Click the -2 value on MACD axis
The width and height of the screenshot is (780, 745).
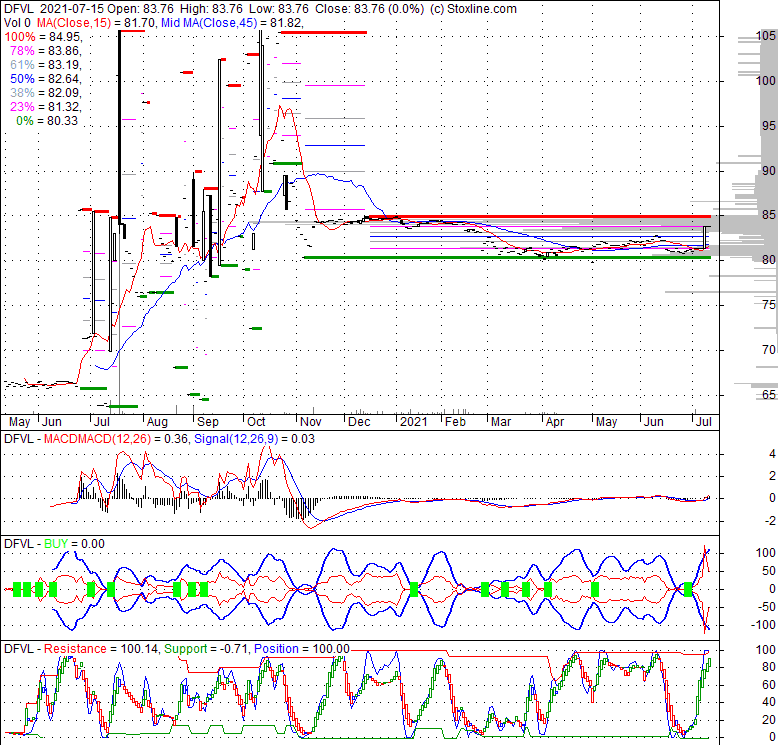point(772,521)
